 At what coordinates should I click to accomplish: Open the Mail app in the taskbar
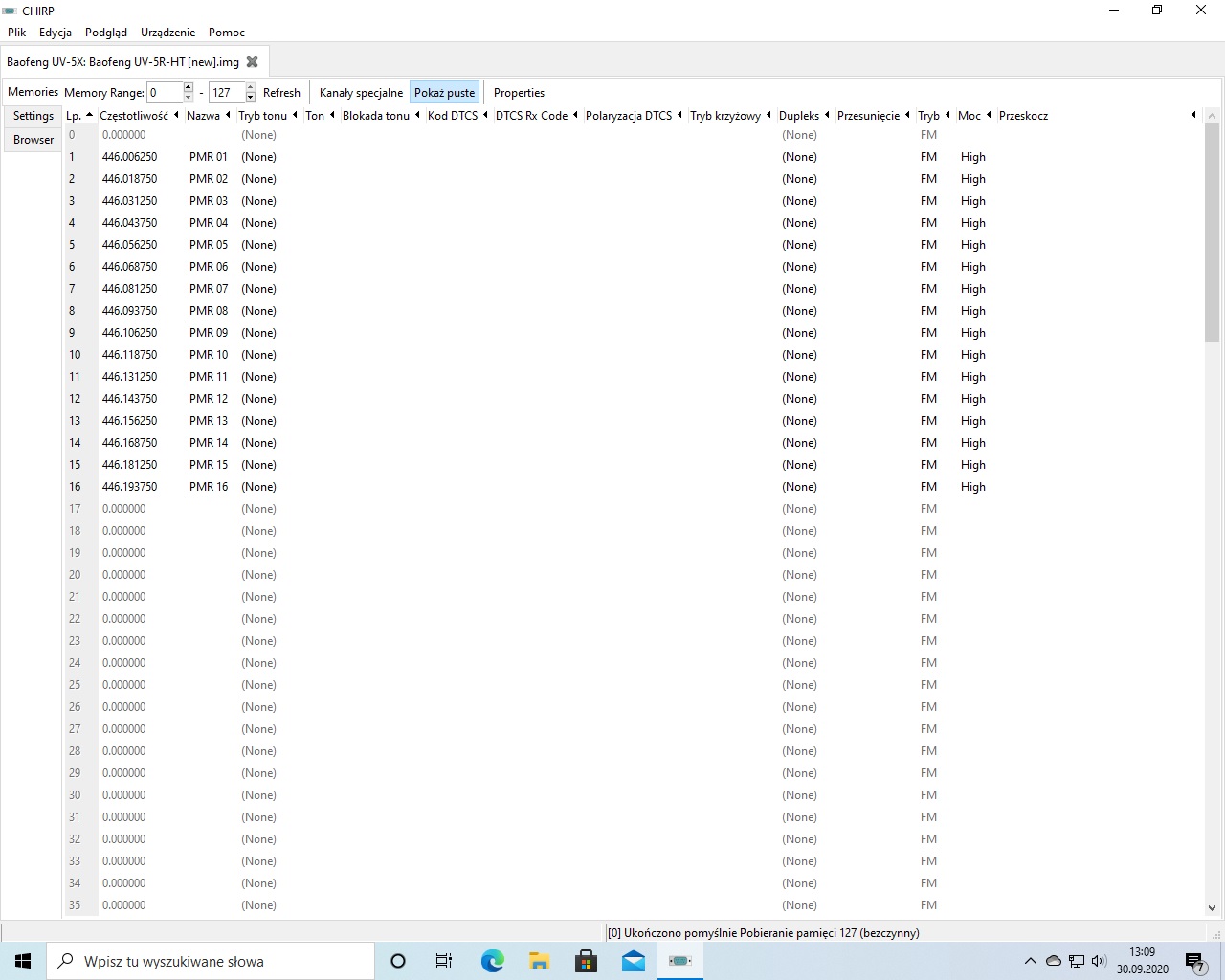click(x=633, y=961)
